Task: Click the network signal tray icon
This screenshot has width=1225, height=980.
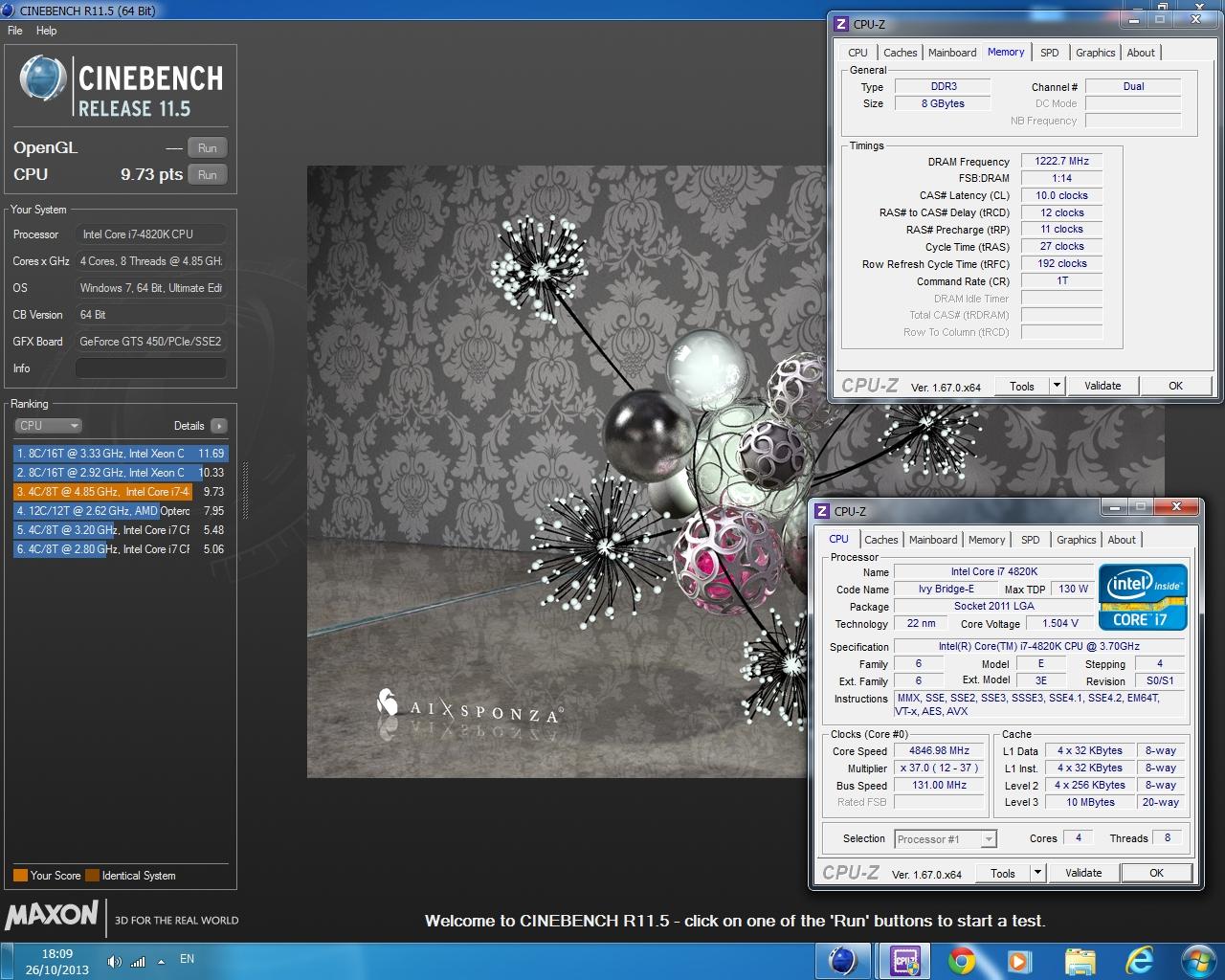Action: coord(138,961)
